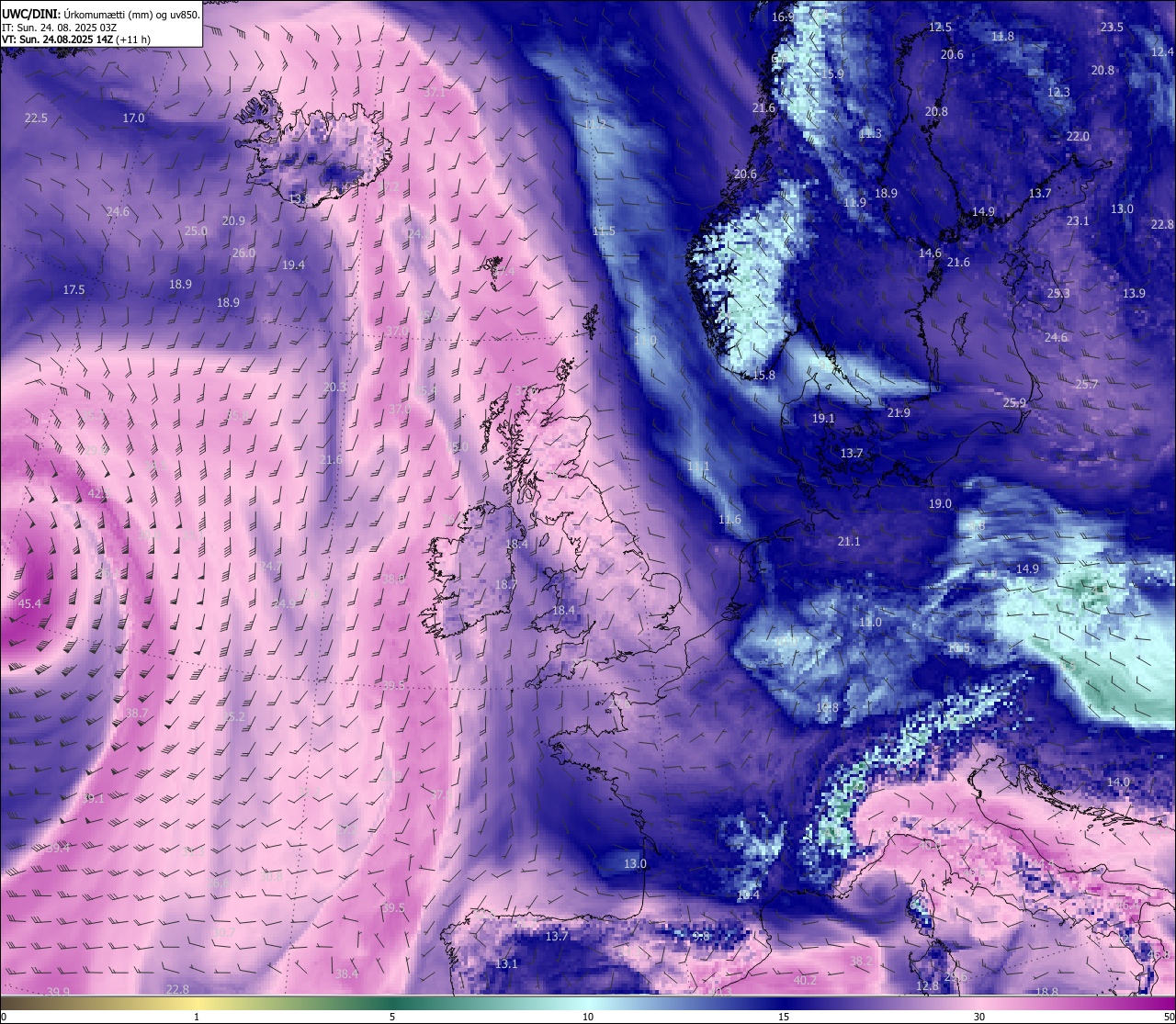Image resolution: width=1176 pixels, height=1024 pixels.
Task: Click the 26.0 value label
Action: click(243, 253)
